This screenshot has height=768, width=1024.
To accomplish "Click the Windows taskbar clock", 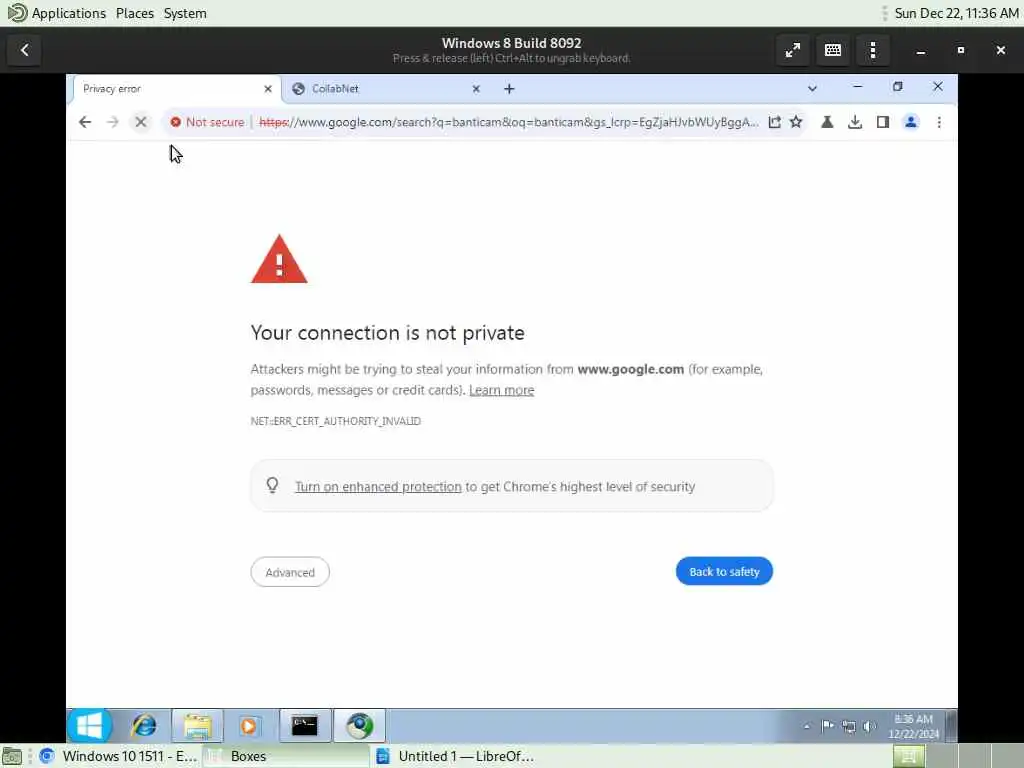I will (914, 726).
